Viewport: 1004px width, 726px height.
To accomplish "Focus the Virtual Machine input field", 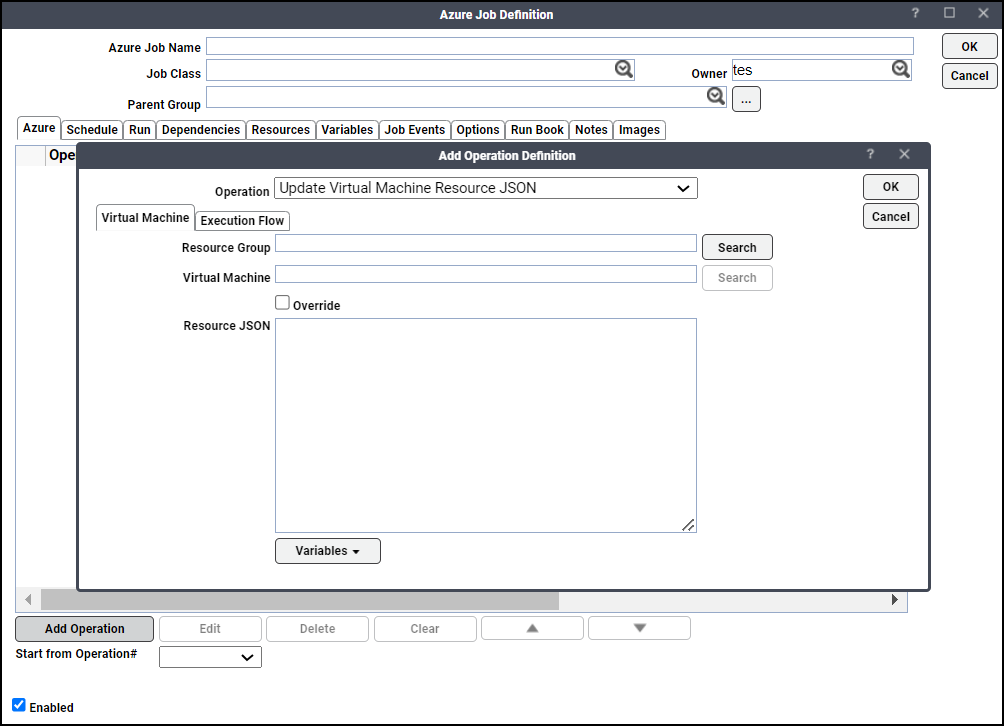I will (x=486, y=274).
